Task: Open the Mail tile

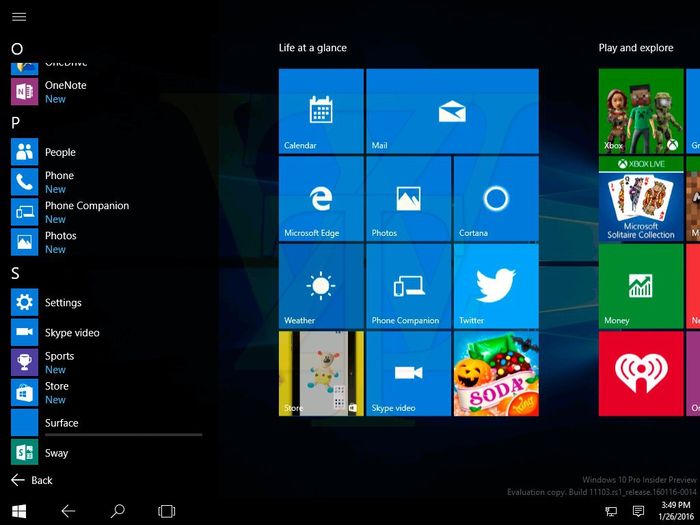Action: click(452, 111)
